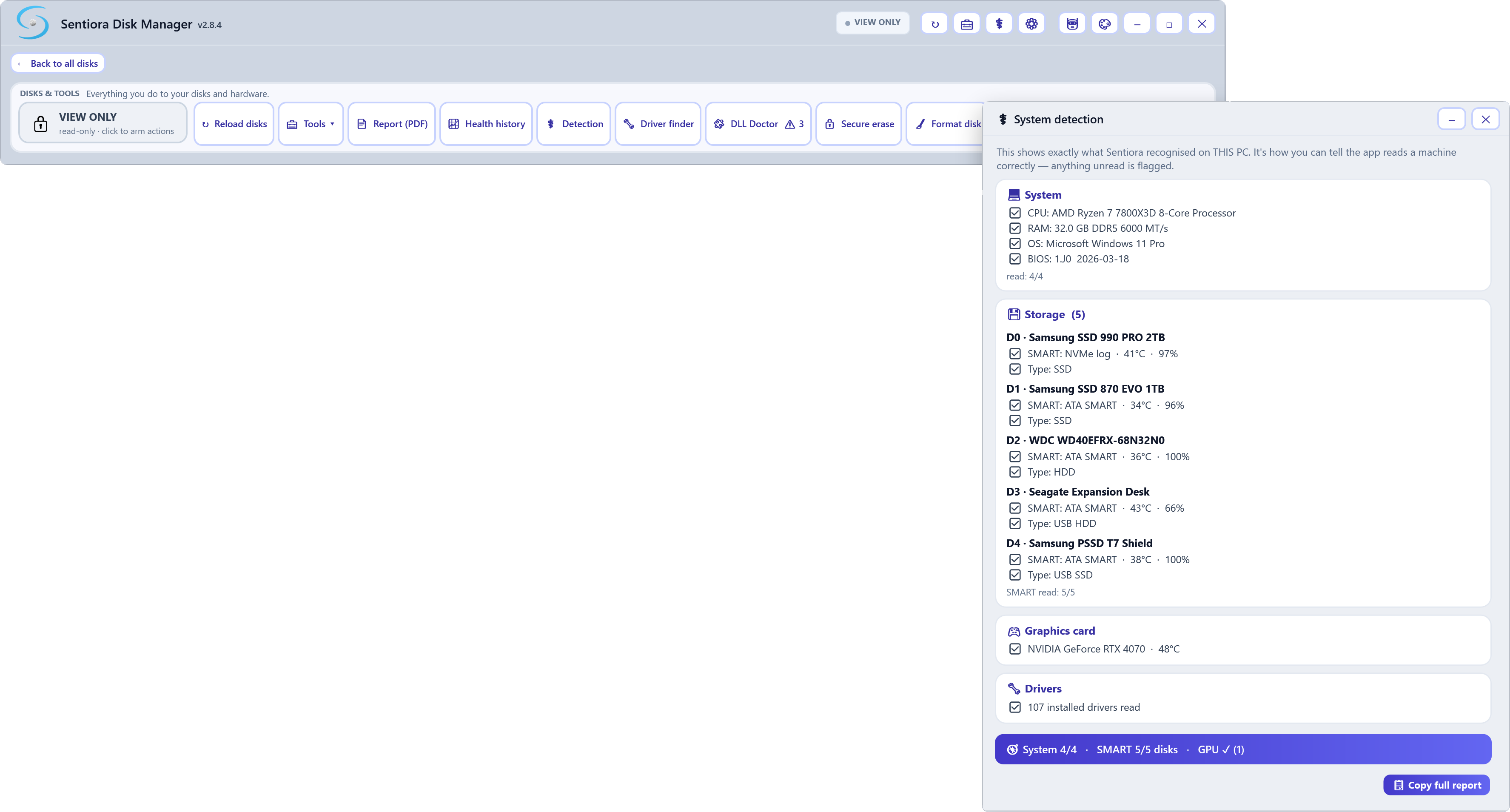1510x812 pixels.
Task: Open Driver finder
Action: [x=658, y=124]
